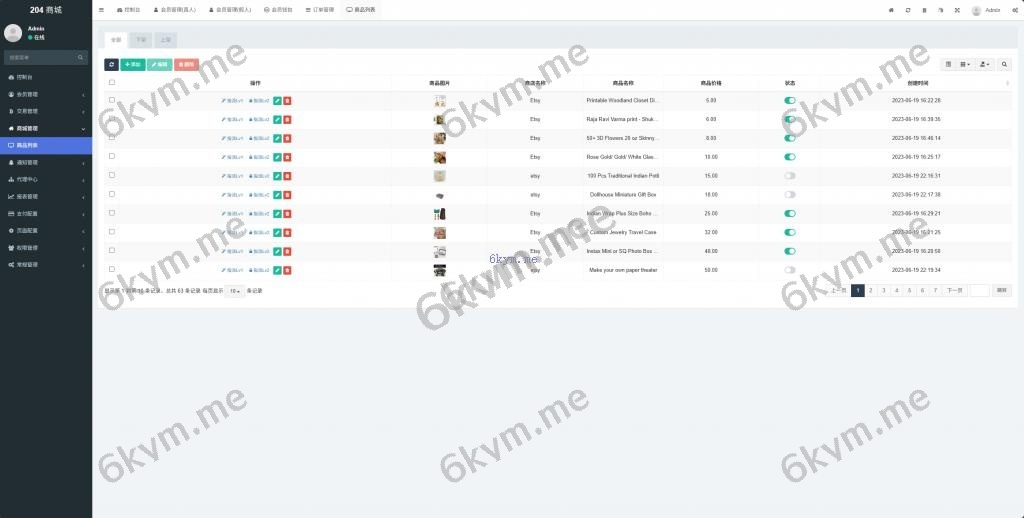Enable status switch for Dollhouse Miniature Gift Box
1024x518 pixels.
pyautogui.click(x=790, y=195)
